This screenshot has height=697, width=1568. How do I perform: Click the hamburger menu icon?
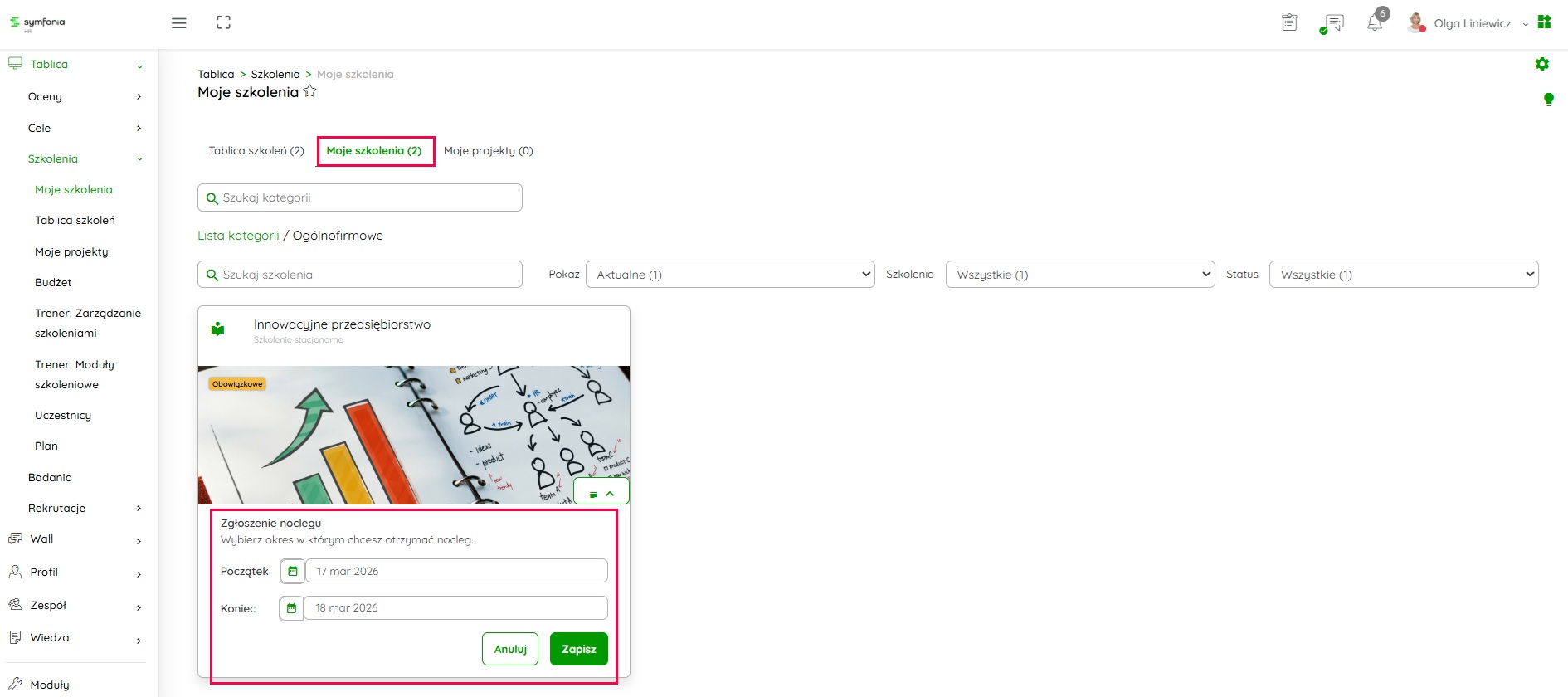click(x=178, y=23)
